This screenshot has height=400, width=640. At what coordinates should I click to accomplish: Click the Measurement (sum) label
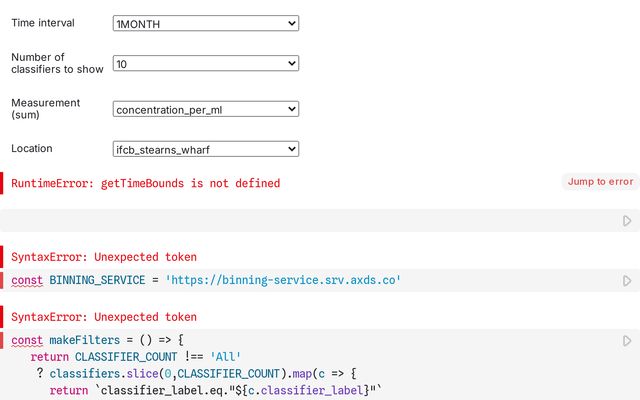click(x=46, y=109)
